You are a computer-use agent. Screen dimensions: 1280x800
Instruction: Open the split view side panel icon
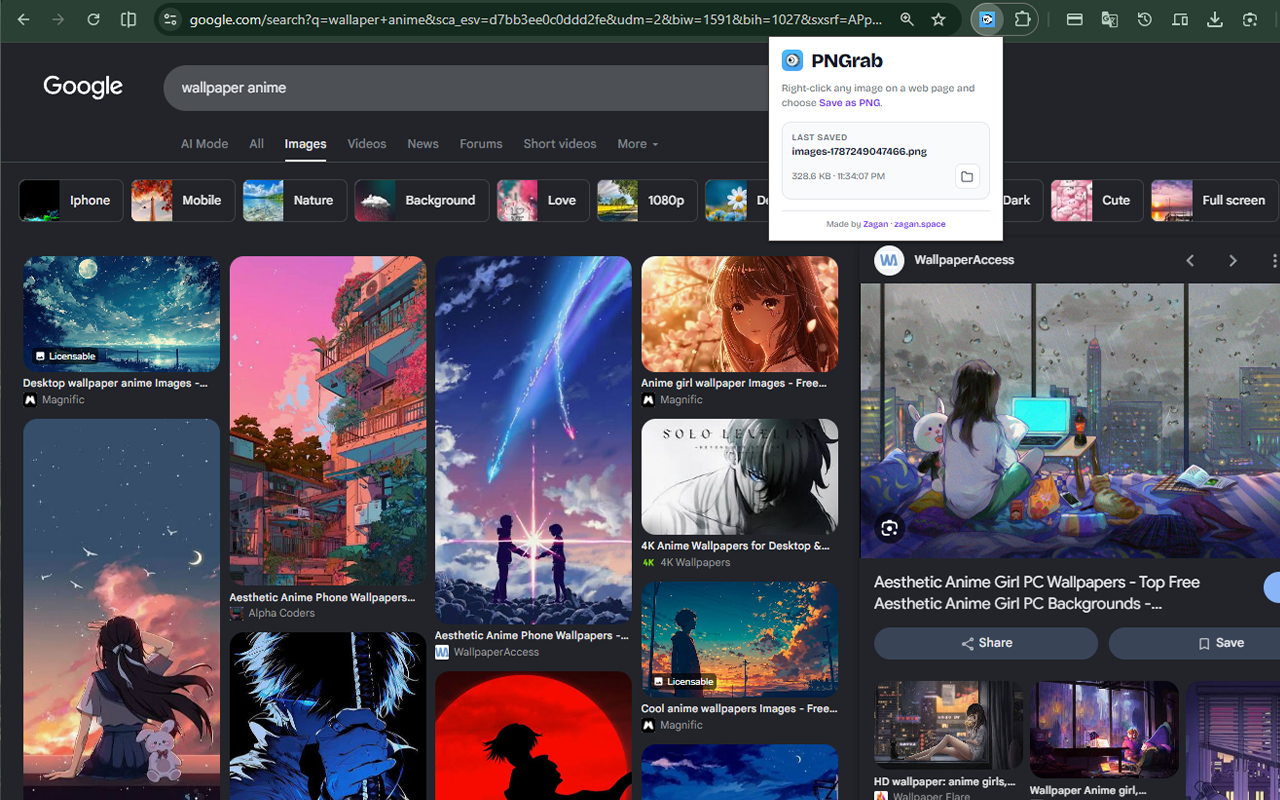pyautogui.click(x=128, y=19)
